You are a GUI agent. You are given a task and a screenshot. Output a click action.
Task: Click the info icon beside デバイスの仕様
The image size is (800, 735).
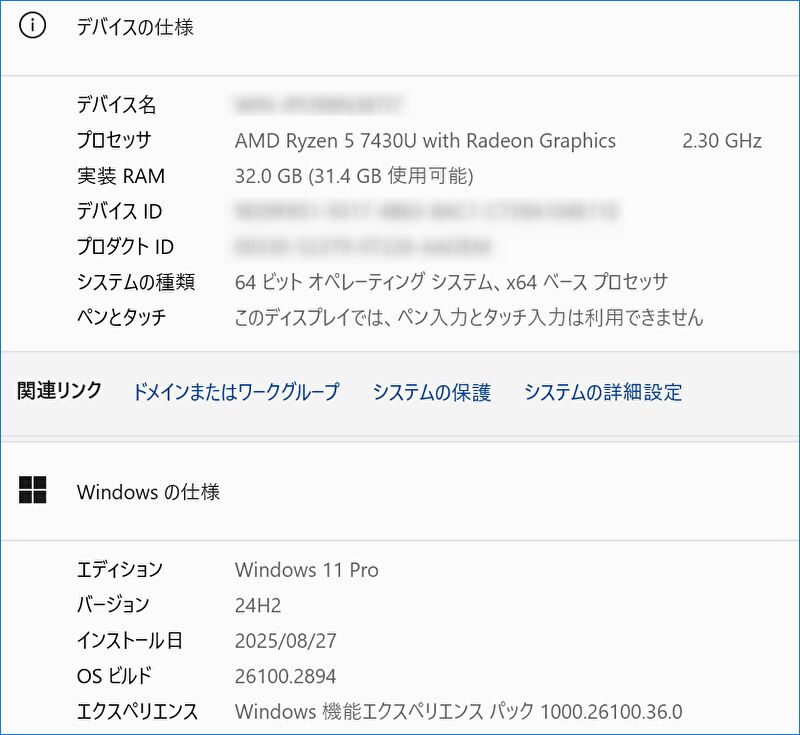pyautogui.click(x=32, y=26)
